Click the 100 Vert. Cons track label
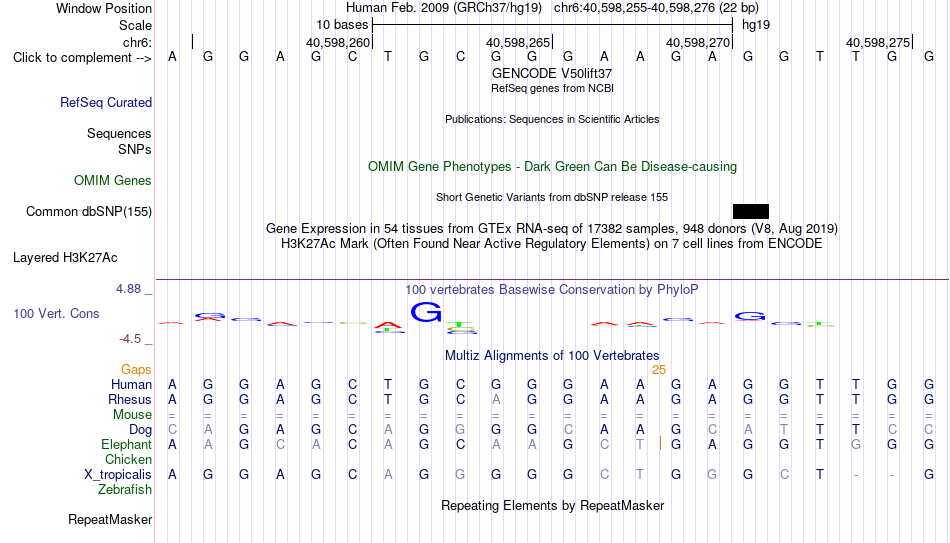 point(56,313)
